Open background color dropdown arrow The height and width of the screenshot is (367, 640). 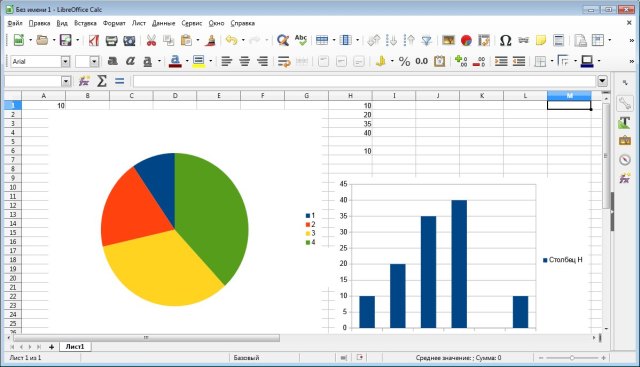click(x=211, y=62)
